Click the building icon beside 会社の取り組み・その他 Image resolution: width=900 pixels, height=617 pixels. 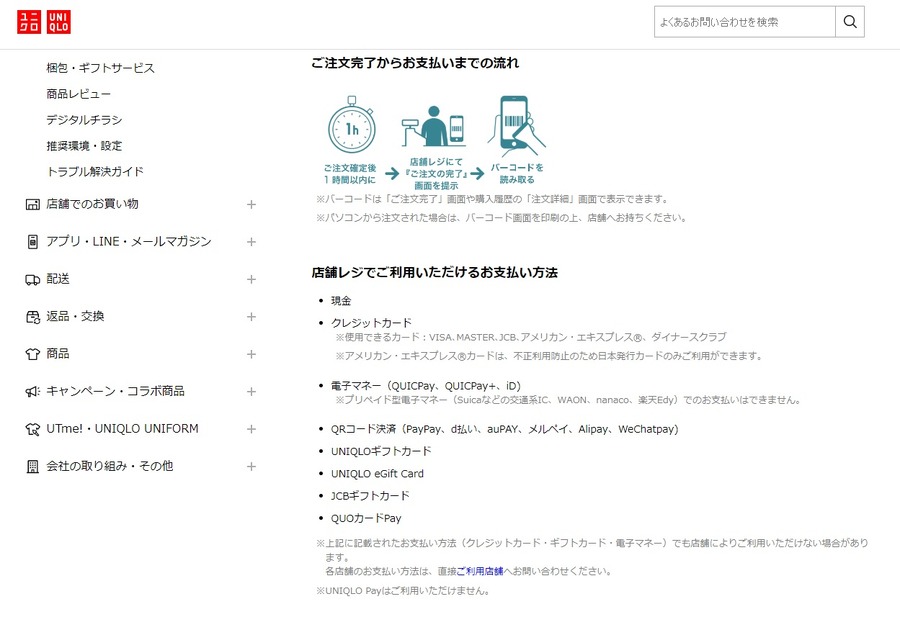point(33,467)
